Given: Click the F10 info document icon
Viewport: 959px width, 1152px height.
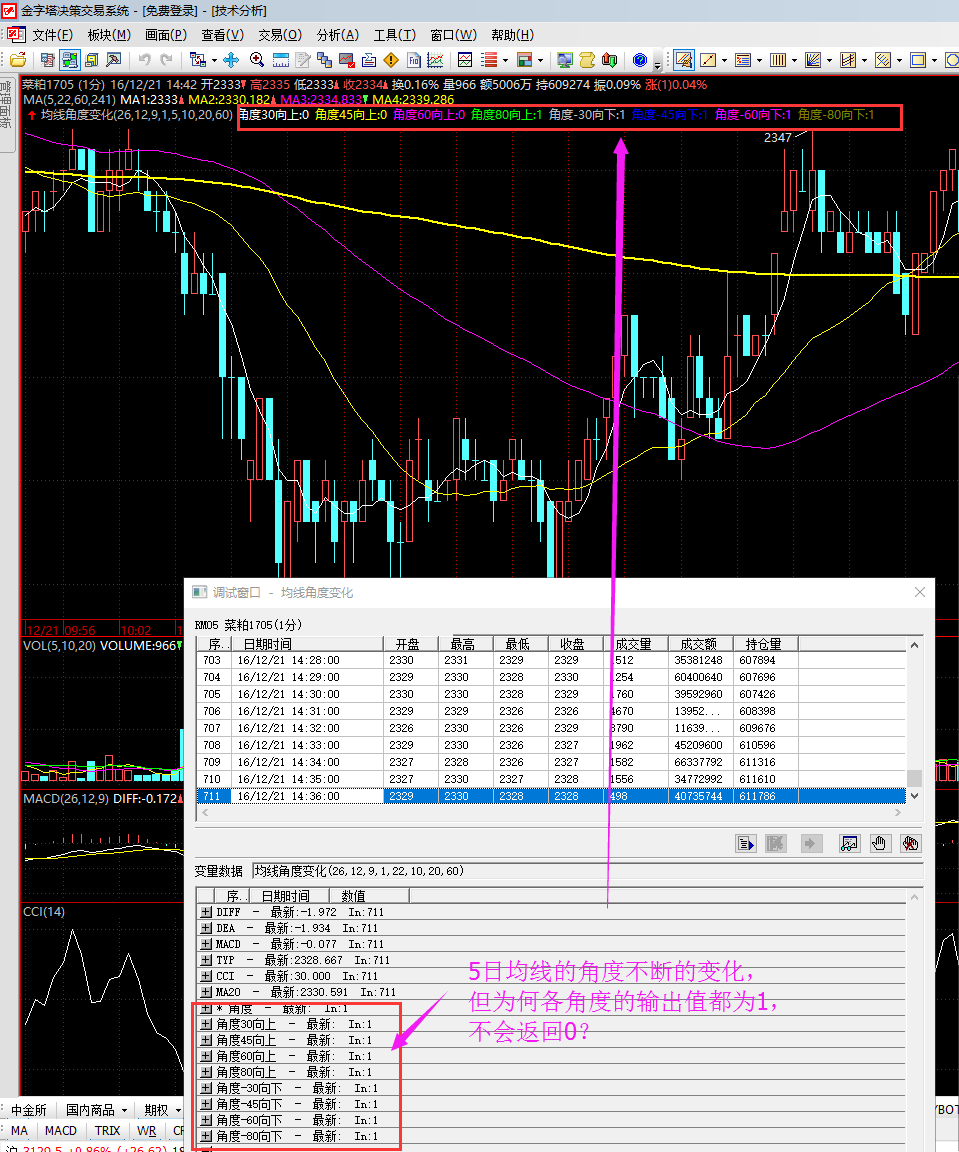Looking at the screenshot, I should point(414,60).
